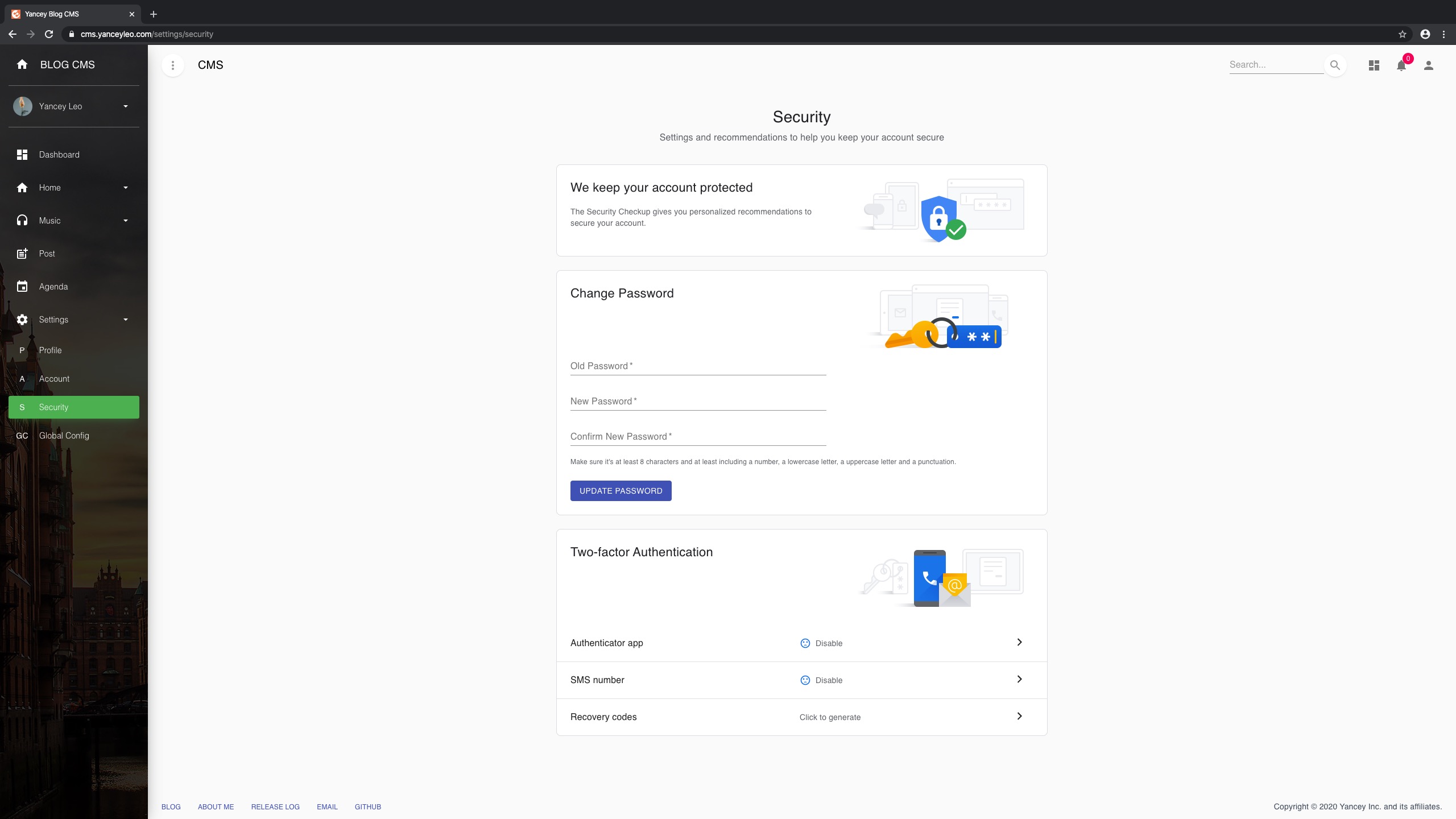Click the Update Password button

[621, 491]
